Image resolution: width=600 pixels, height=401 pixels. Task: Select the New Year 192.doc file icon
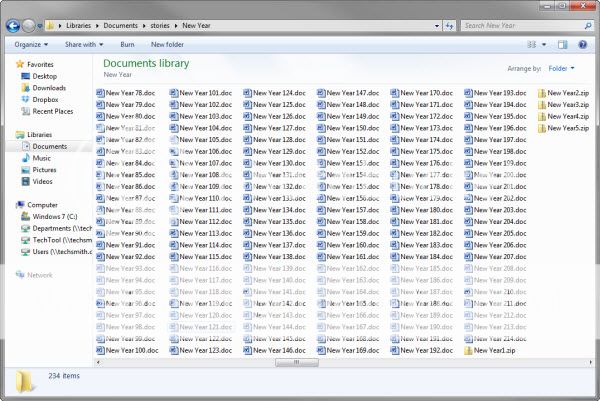[395, 350]
